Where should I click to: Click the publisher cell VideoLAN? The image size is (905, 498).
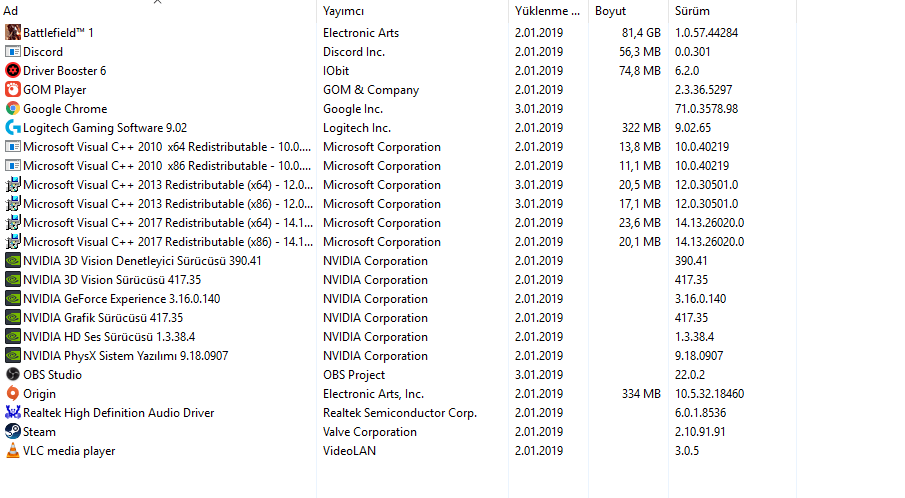349,451
